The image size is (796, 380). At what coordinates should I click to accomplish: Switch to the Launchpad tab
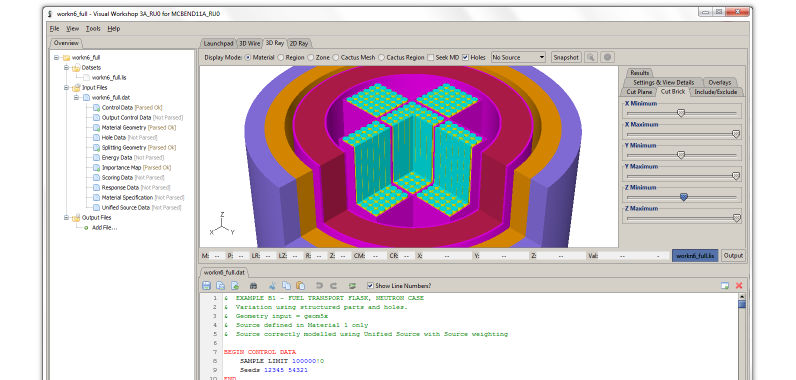[x=218, y=44]
